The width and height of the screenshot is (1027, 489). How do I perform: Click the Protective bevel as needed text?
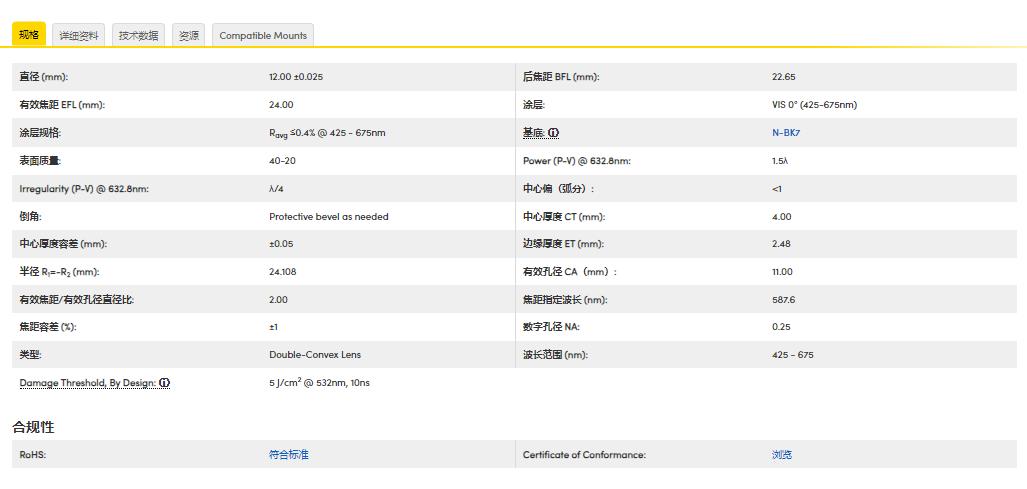click(x=329, y=216)
